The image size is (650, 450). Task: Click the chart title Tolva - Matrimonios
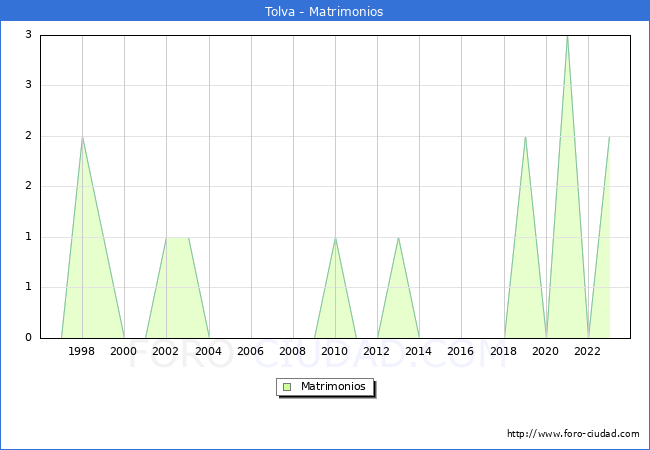point(324,11)
